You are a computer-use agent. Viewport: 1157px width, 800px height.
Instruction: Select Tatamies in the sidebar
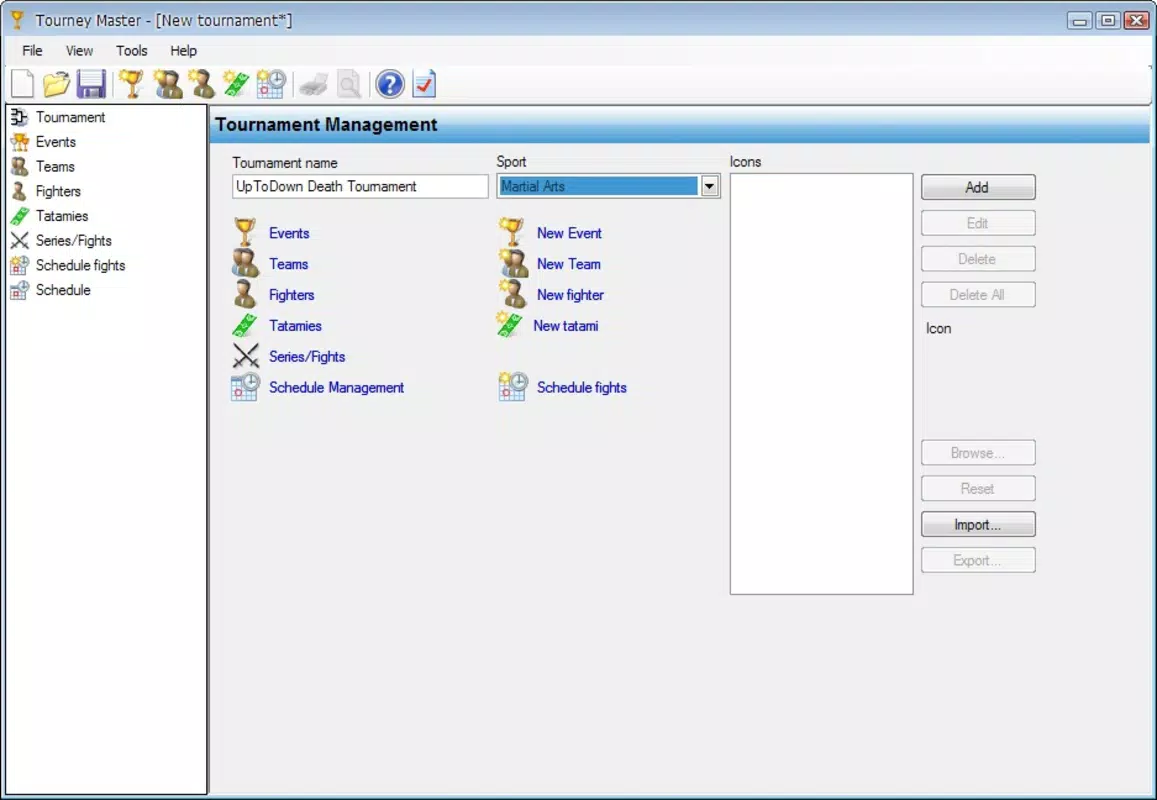click(61, 216)
